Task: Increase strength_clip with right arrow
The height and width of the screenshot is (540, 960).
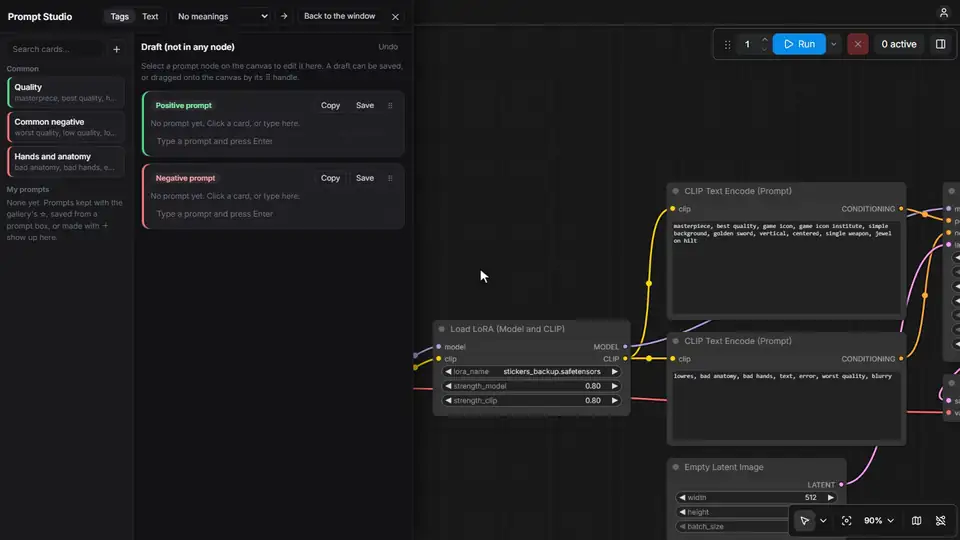Action: click(x=614, y=400)
